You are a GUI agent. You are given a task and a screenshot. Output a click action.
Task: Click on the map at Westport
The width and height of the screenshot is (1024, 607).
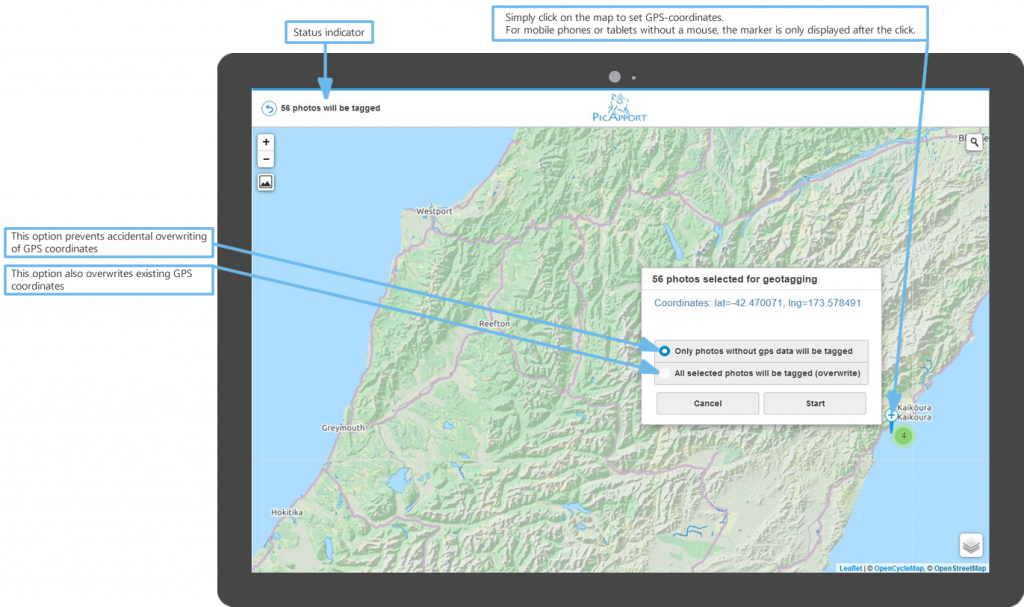(434, 212)
